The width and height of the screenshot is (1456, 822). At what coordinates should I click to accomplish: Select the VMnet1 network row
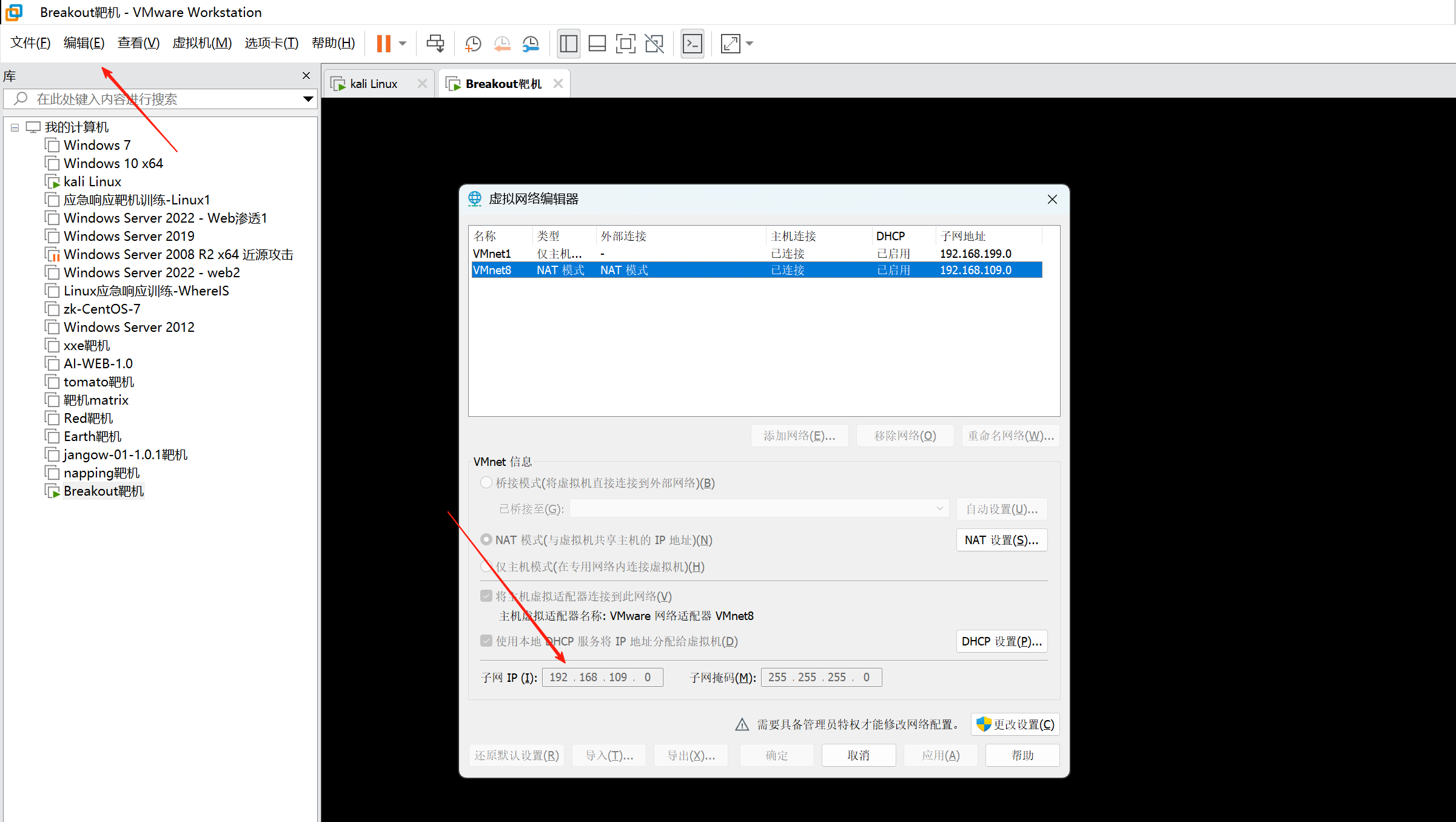point(757,254)
